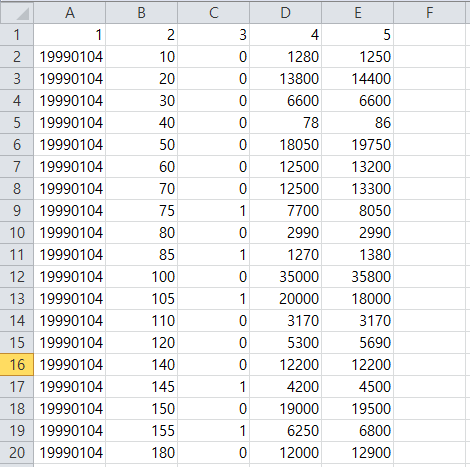470x467 pixels.
Task: Click cell B16 with value 140
Action: [x=142, y=365]
